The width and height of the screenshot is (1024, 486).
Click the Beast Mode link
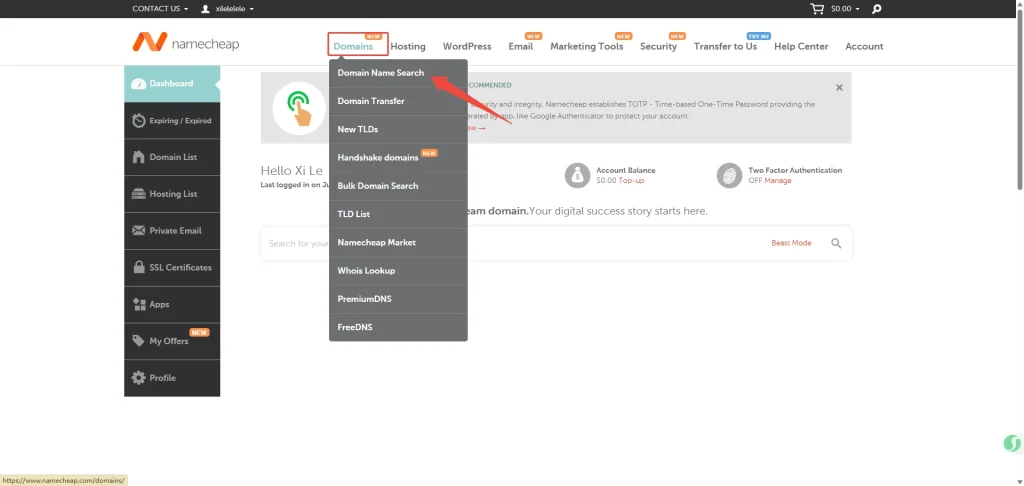792,243
